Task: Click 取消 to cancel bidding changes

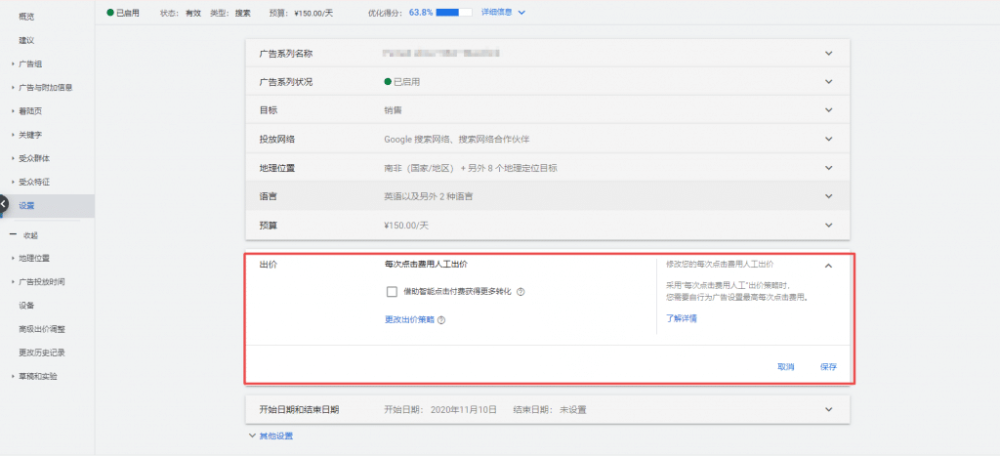Action: coord(786,367)
